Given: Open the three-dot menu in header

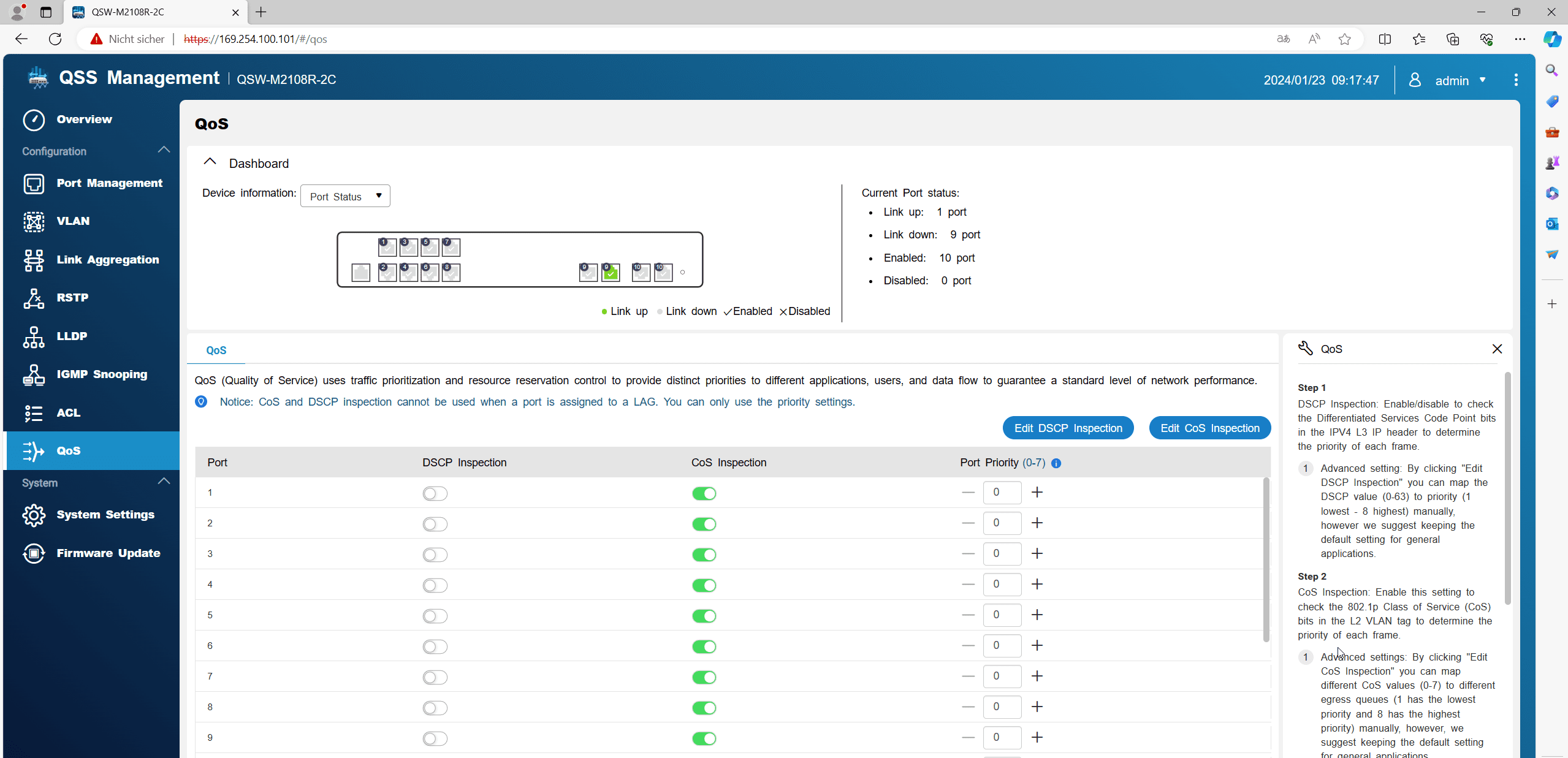Looking at the screenshot, I should [x=1515, y=80].
